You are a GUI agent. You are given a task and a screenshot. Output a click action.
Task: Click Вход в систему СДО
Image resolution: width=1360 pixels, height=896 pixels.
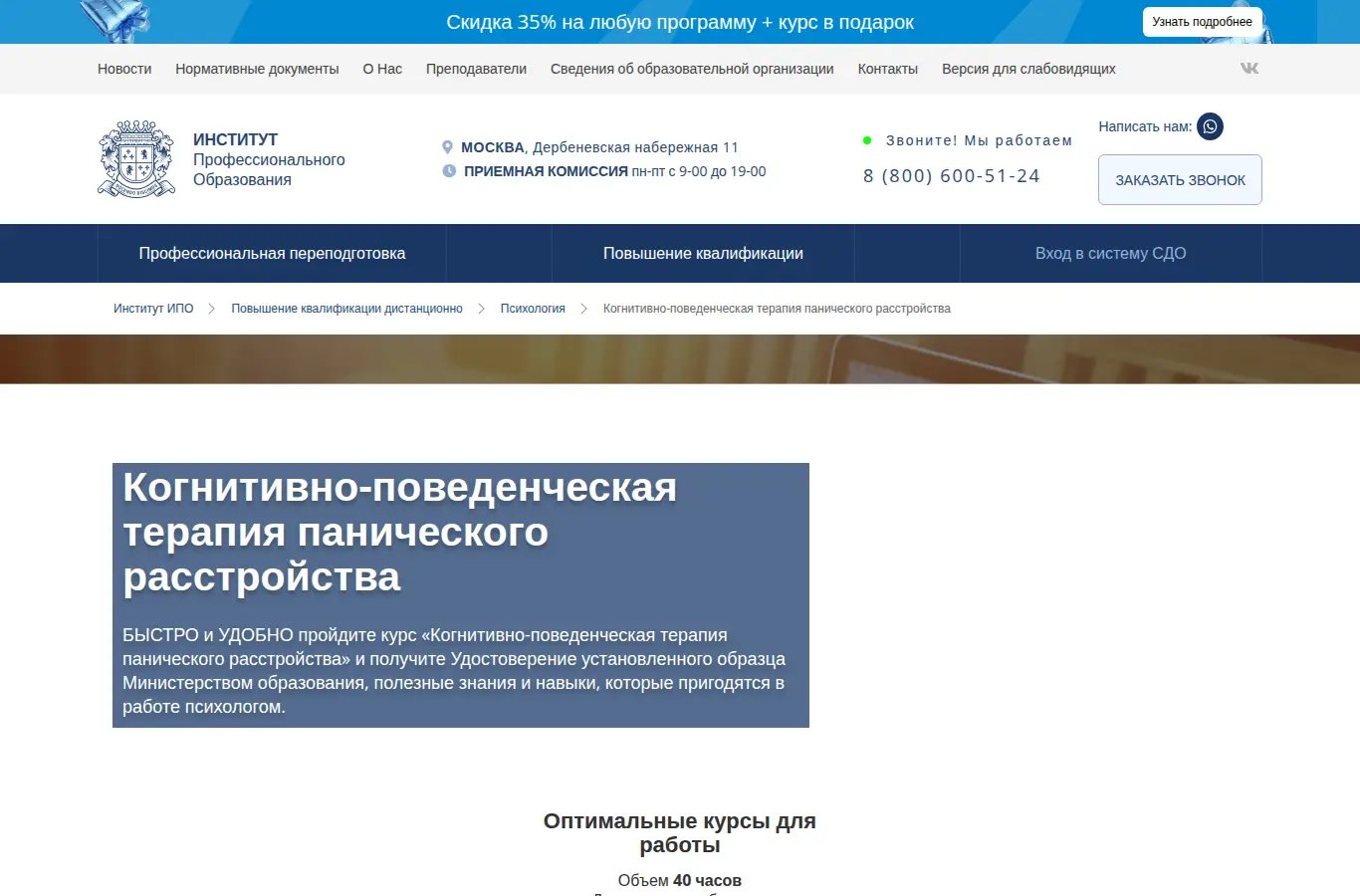[x=1110, y=253]
